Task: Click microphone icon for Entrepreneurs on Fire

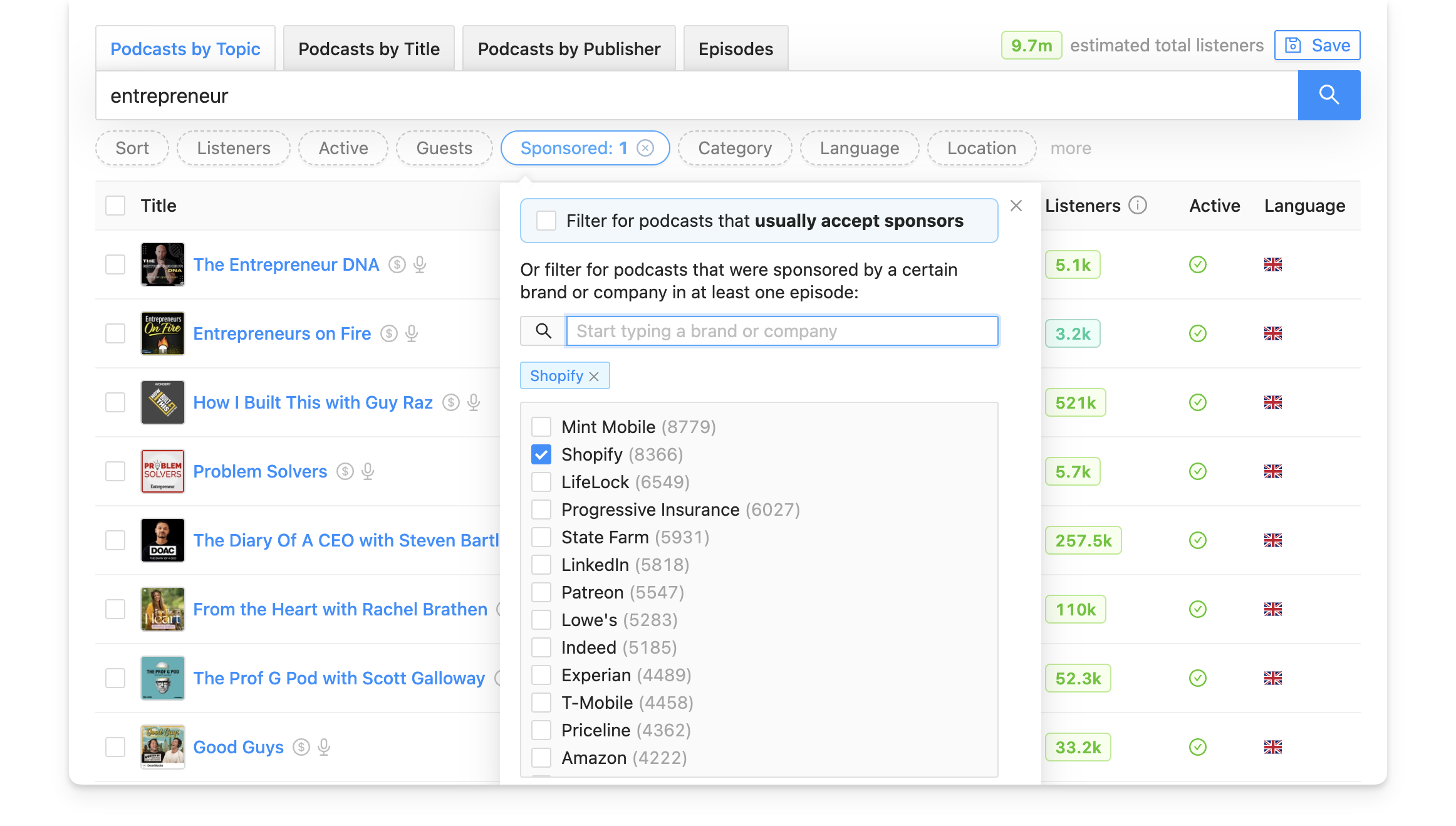Action: 412,333
